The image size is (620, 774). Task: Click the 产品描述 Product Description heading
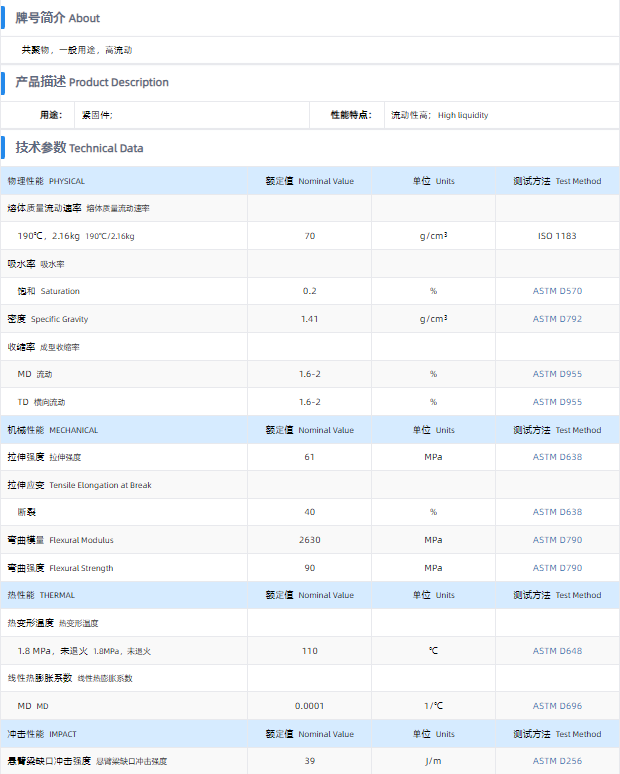point(92,82)
